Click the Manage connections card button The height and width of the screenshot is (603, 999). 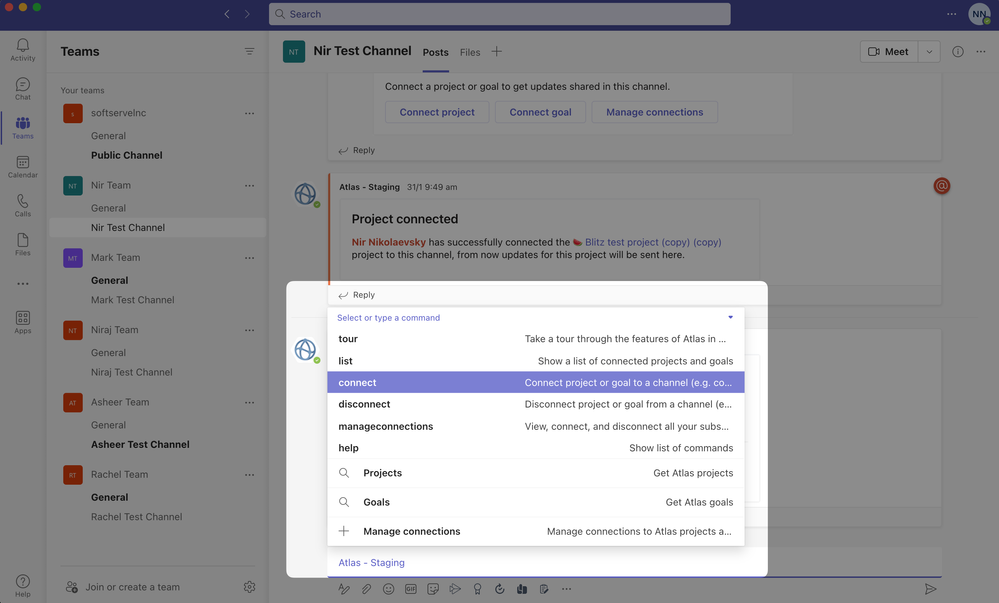click(x=654, y=112)
